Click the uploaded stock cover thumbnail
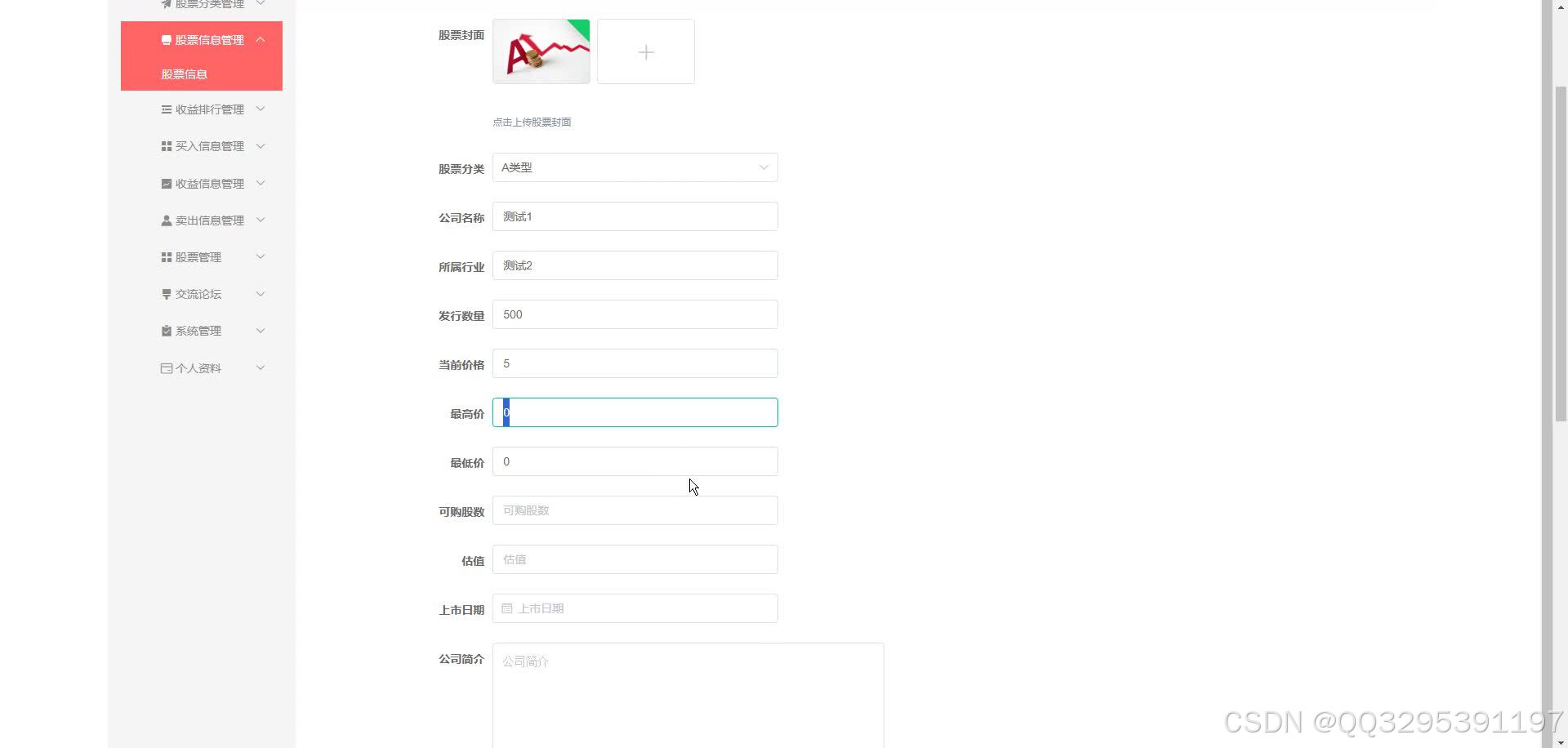Image resolution: width=1568 pixels, height=748 pixels. 541,51
